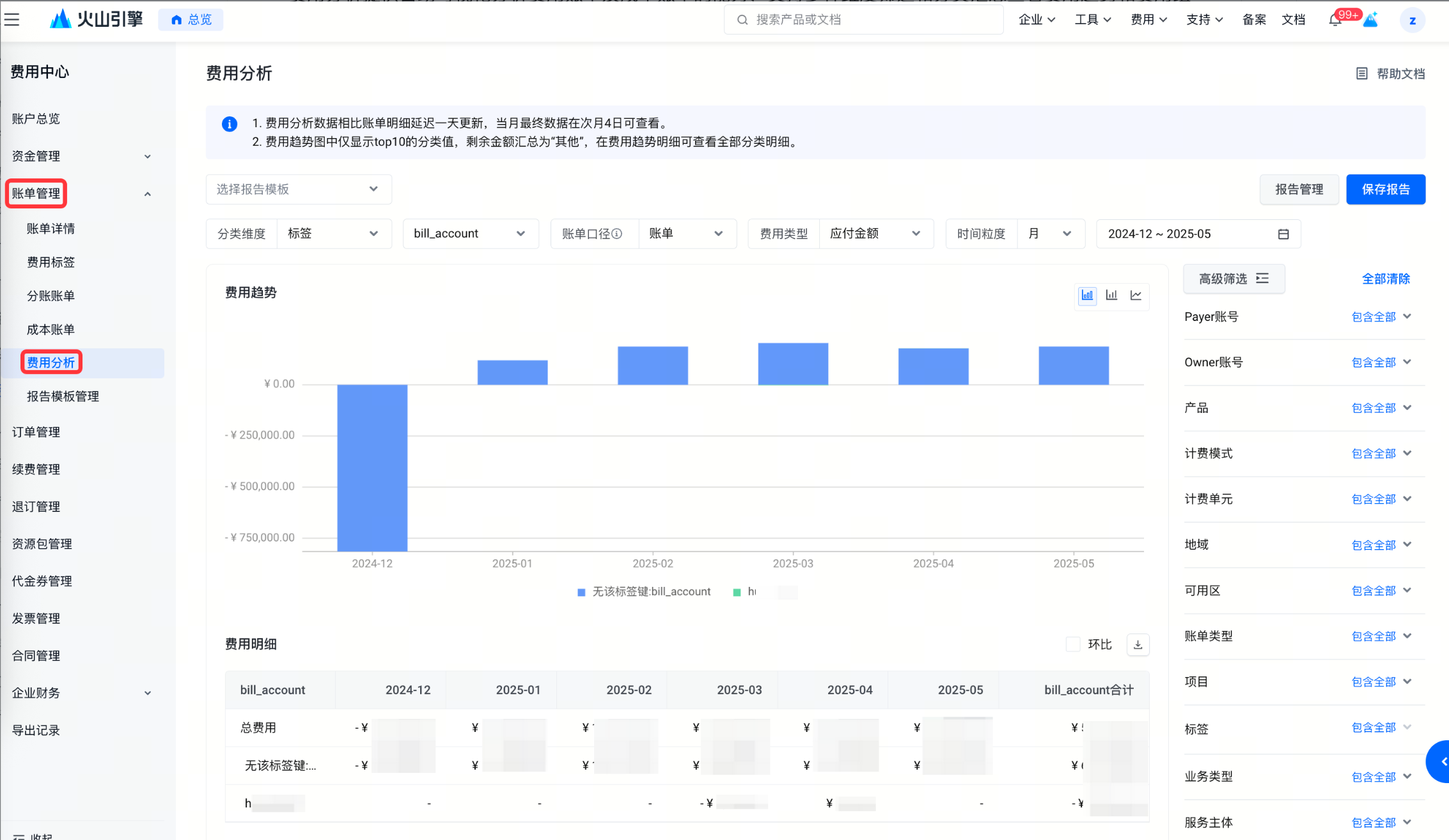Click the 2024-12 negative bar

[372, 467]
